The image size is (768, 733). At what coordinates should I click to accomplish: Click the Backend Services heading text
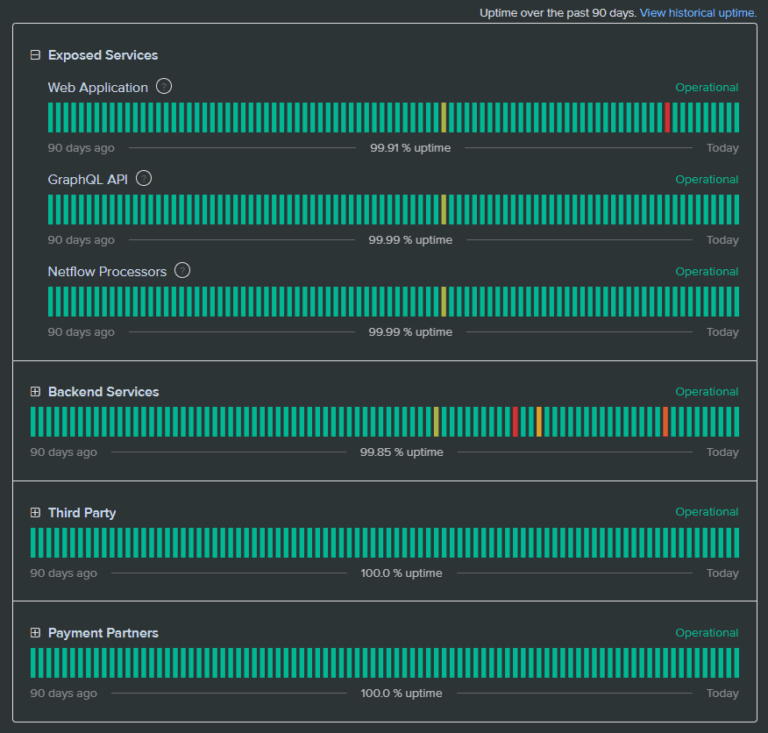103,392
